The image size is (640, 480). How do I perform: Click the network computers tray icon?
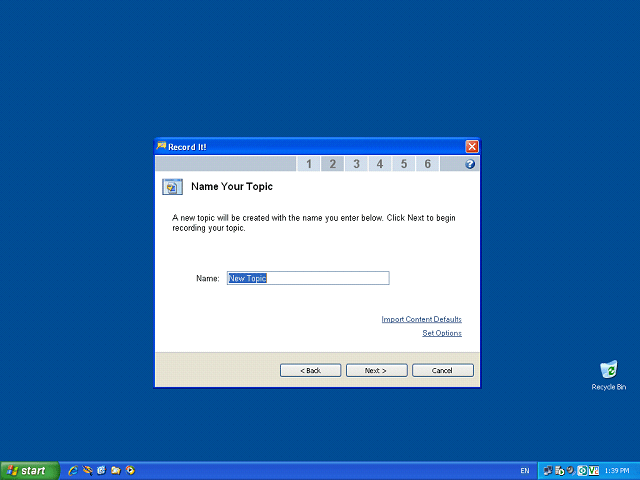coord(548,471)
